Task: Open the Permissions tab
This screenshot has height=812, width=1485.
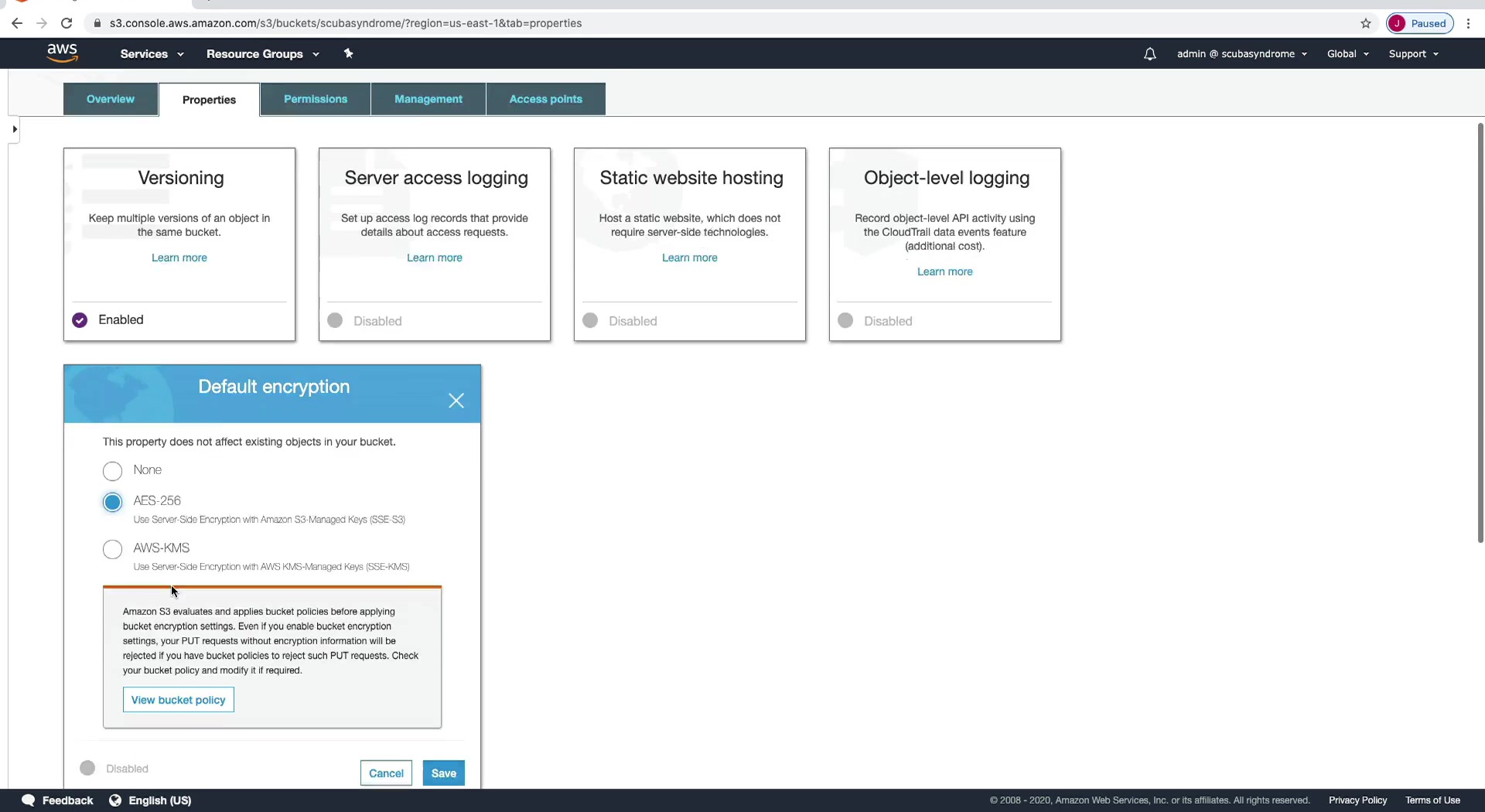Action: [316, 99]
